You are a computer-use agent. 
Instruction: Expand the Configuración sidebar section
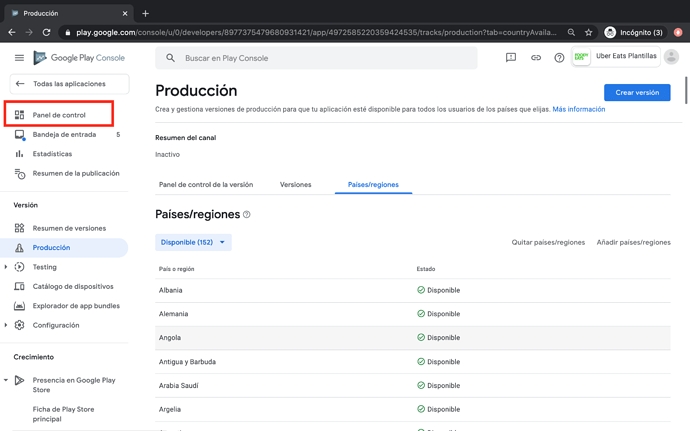tap(6, 325)
